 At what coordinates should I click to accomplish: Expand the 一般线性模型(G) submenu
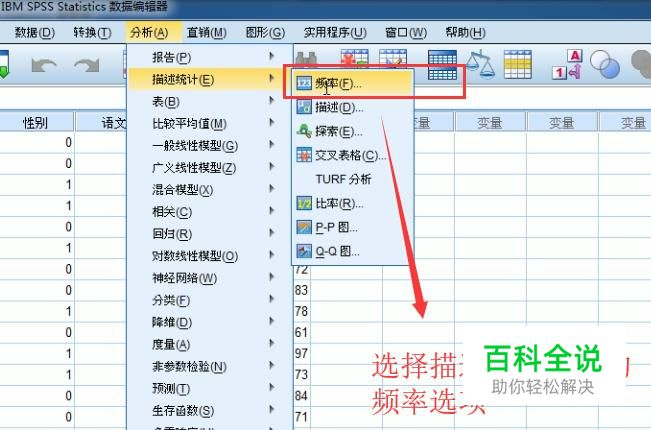[x=209, y=145]
